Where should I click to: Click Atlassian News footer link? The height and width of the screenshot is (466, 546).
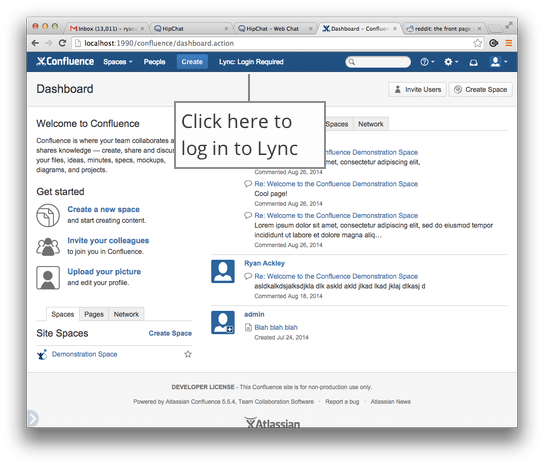(x=390, y=402)
